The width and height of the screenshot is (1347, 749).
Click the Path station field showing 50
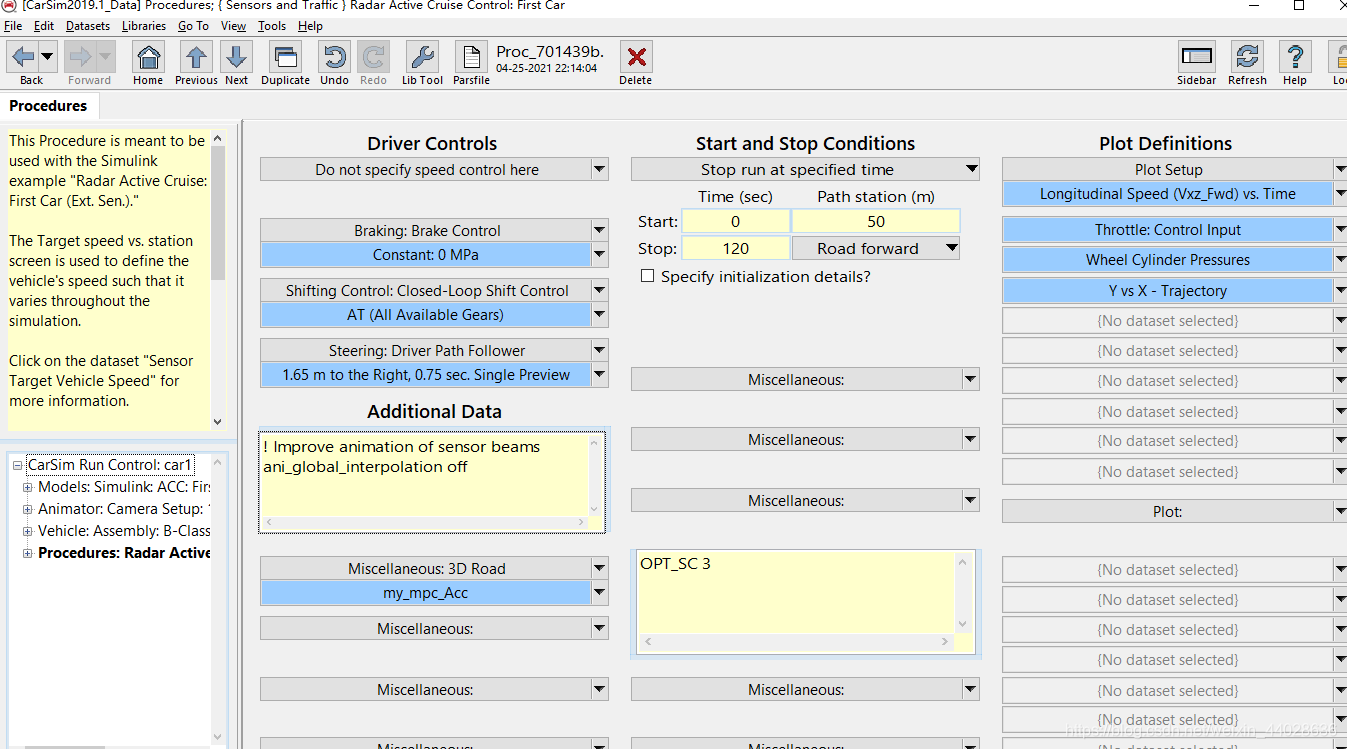pos(876,221)
